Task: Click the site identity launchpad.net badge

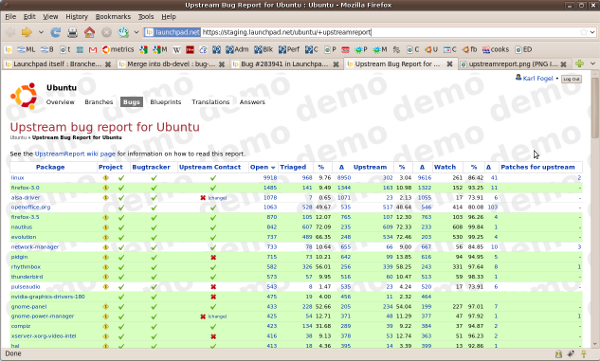Action: tap(173, 32)
